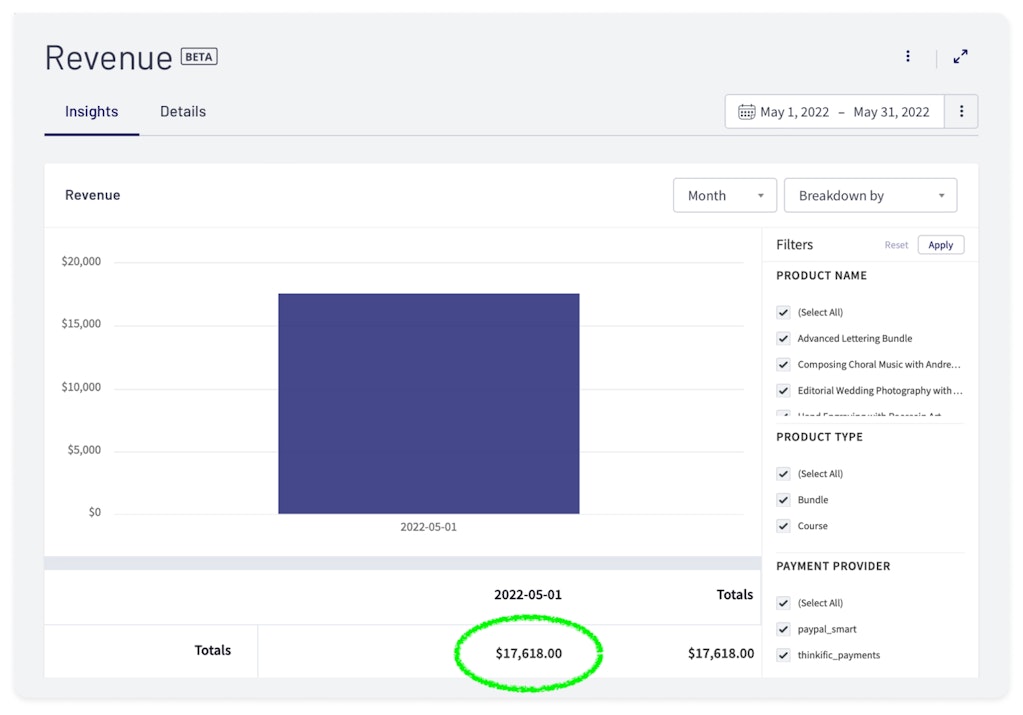The width and height of the screenshot is (1023, 715).
Task: Stay on the Insights tab
Action: click(x=91, y=111)
